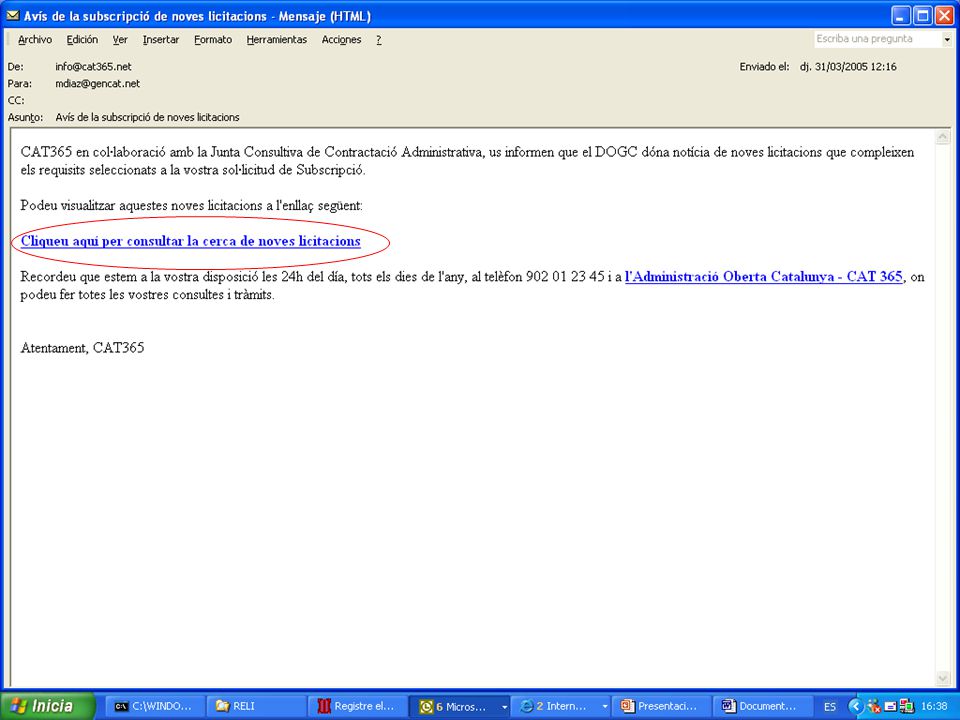Open the Edición menu
This screenshot has width=960, height=720.
pyautogui.click(x=82, y=40)
